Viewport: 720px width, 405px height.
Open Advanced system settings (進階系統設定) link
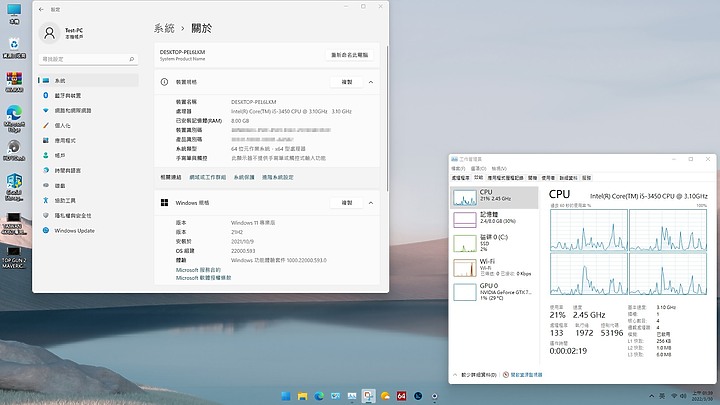pos(278,177)
